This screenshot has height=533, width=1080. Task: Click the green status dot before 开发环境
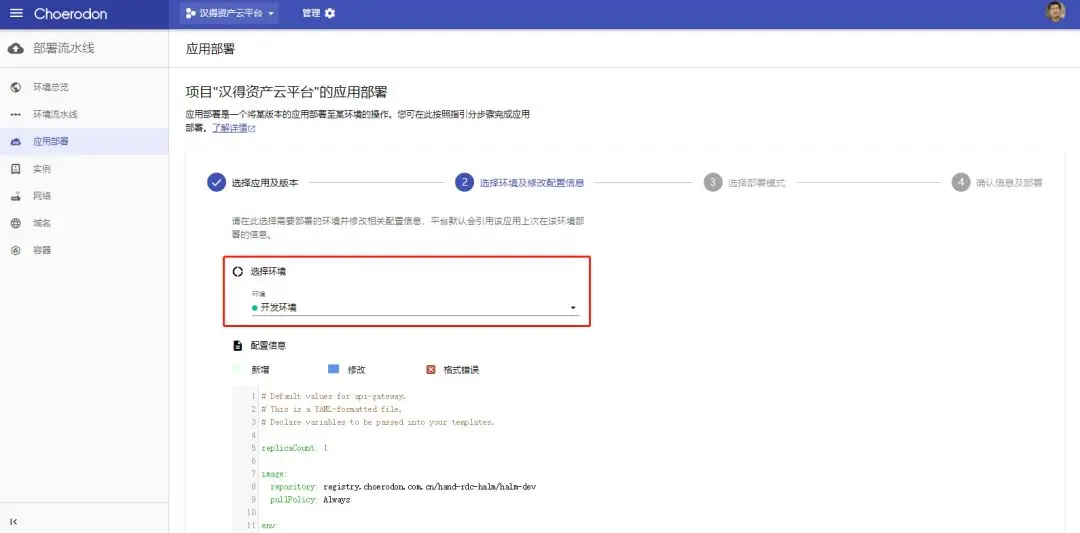tap(255, 308)
